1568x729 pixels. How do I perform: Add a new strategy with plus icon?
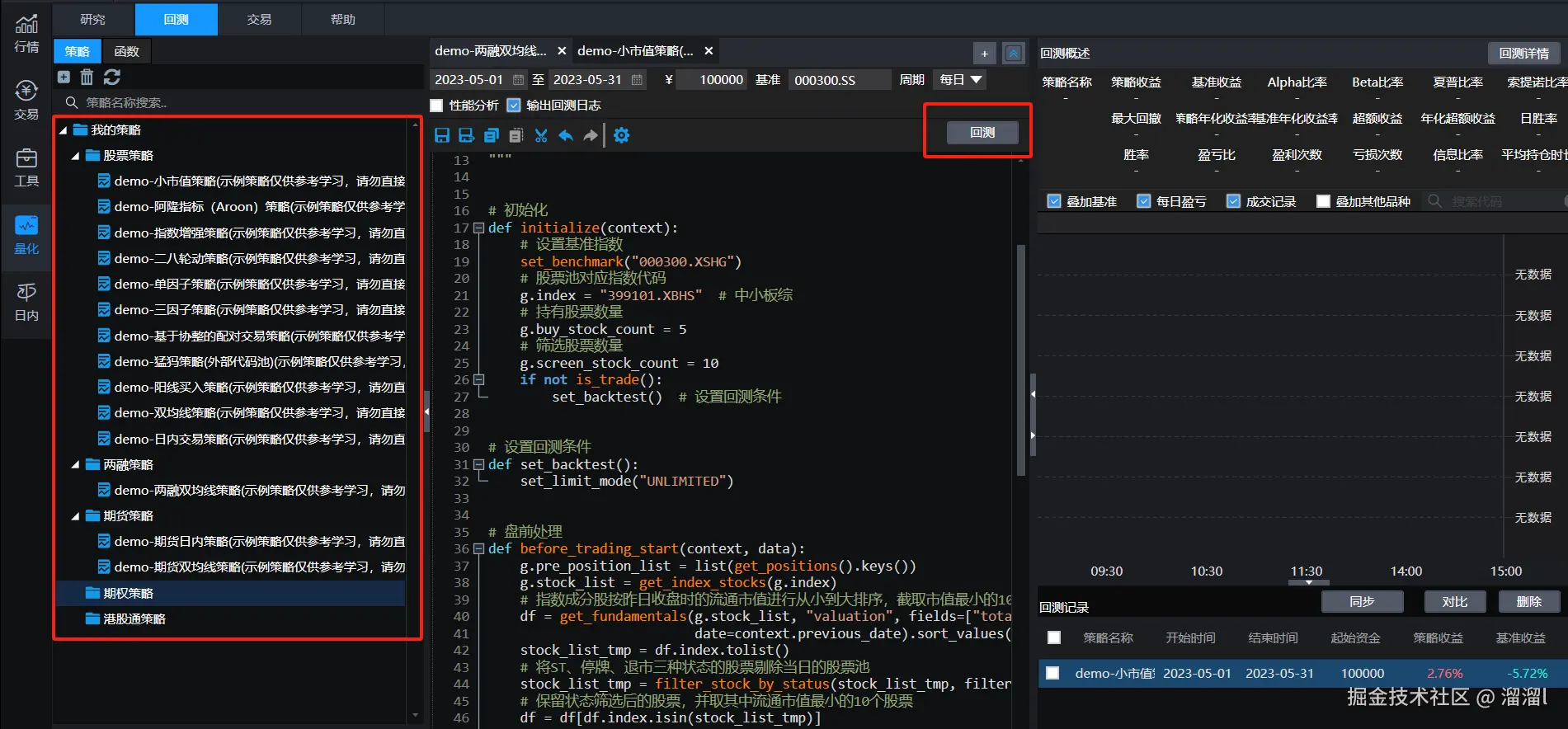click(x=64, y=77)
